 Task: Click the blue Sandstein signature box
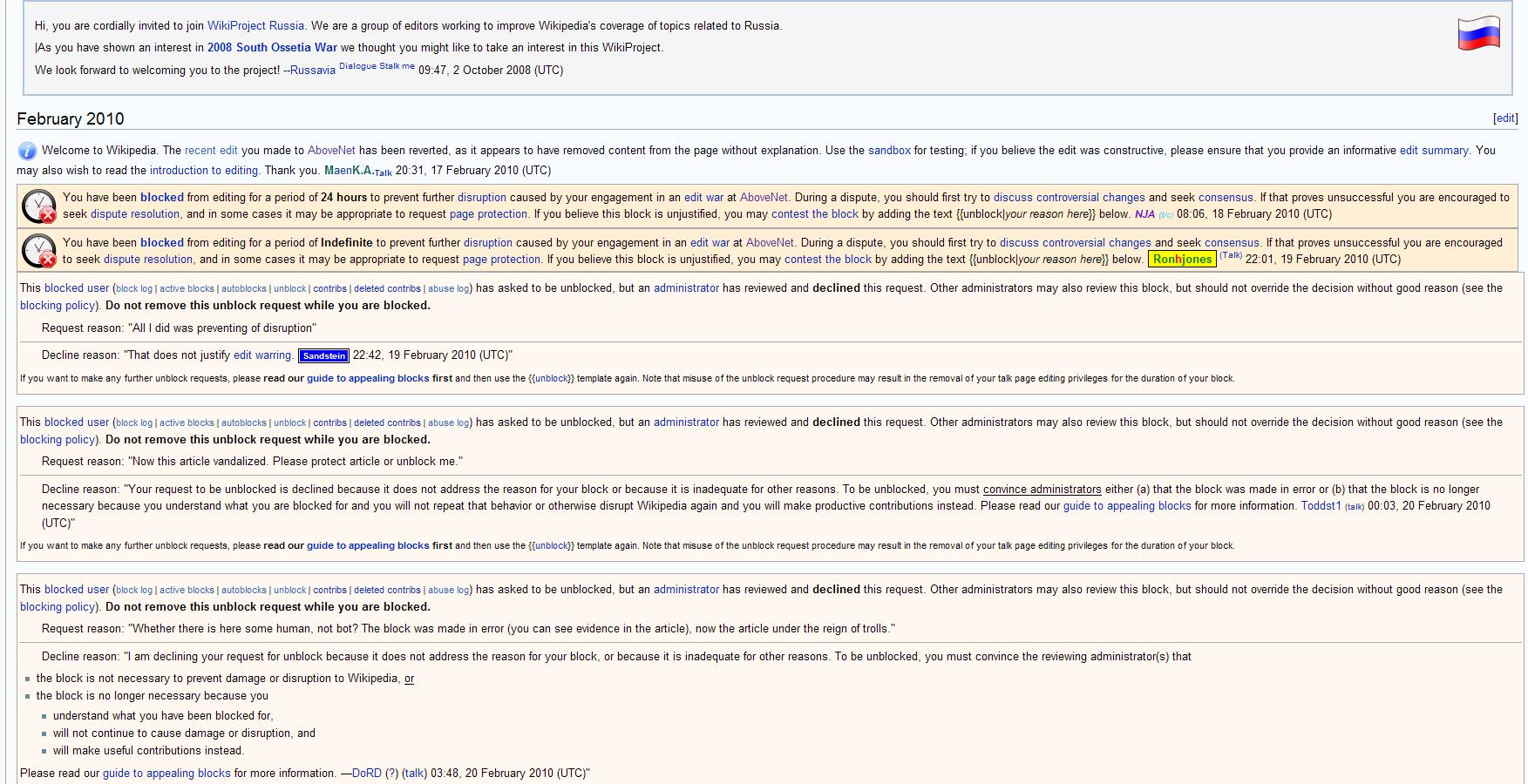[323, 355]
